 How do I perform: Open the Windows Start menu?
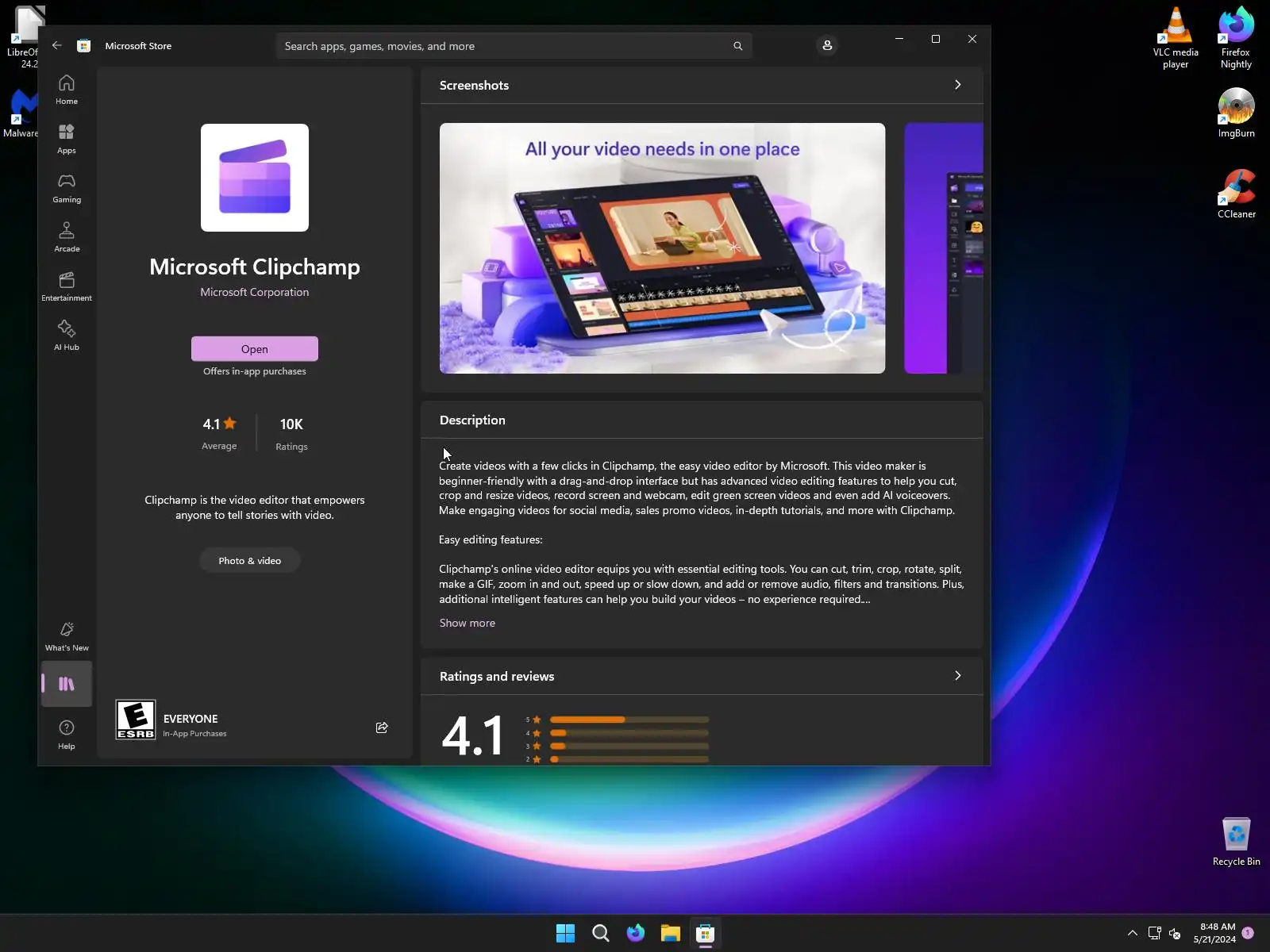(565, 933)
